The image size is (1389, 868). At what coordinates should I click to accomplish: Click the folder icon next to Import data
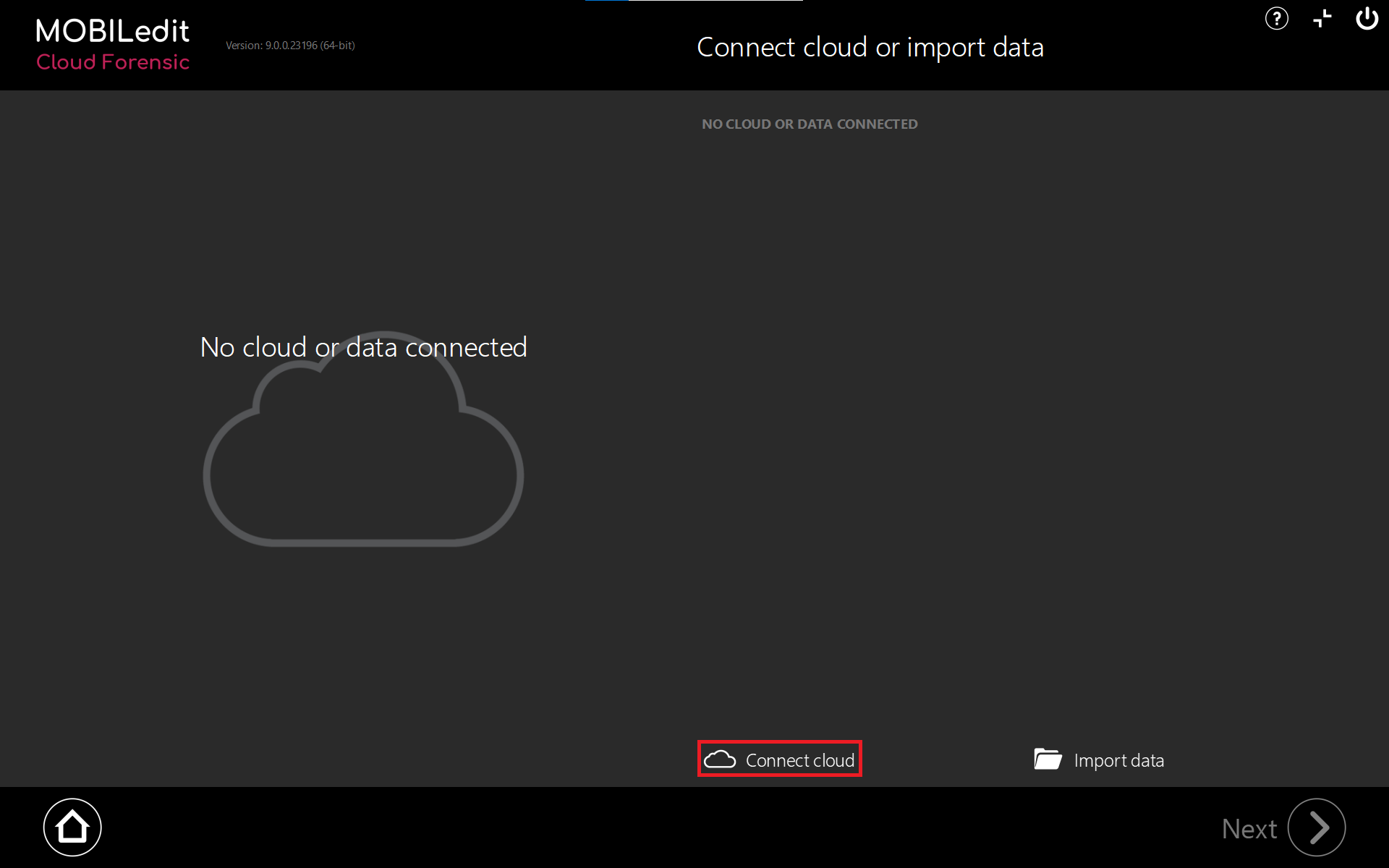1048,759
